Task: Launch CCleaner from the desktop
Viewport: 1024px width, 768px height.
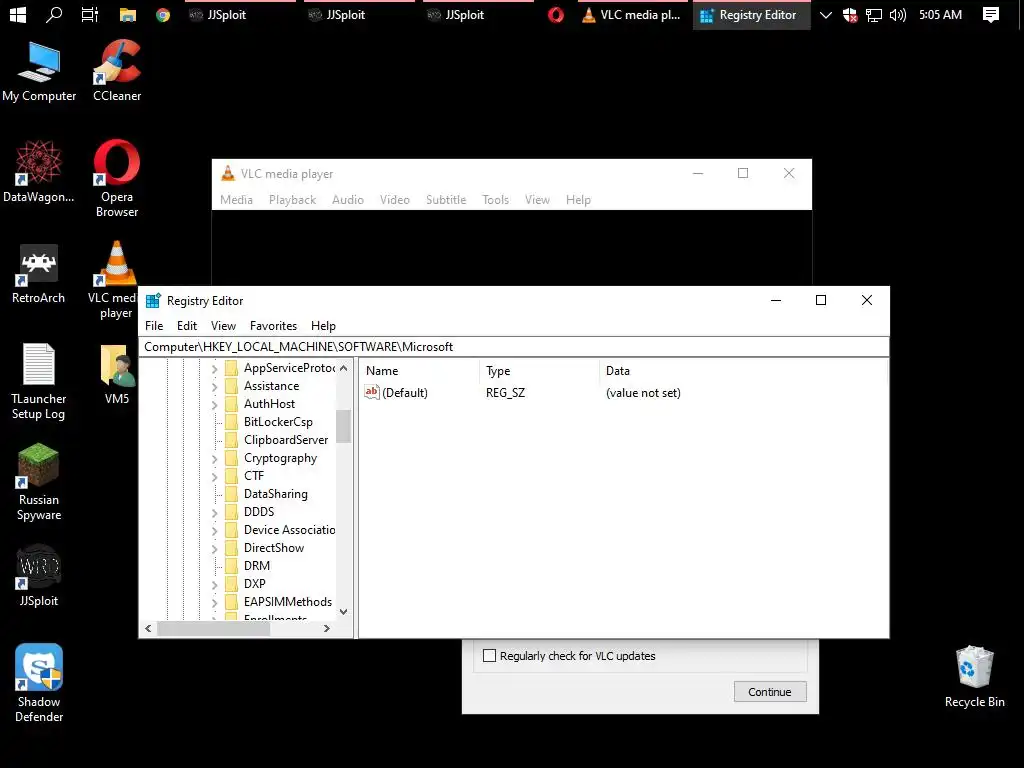Action: 117,72
